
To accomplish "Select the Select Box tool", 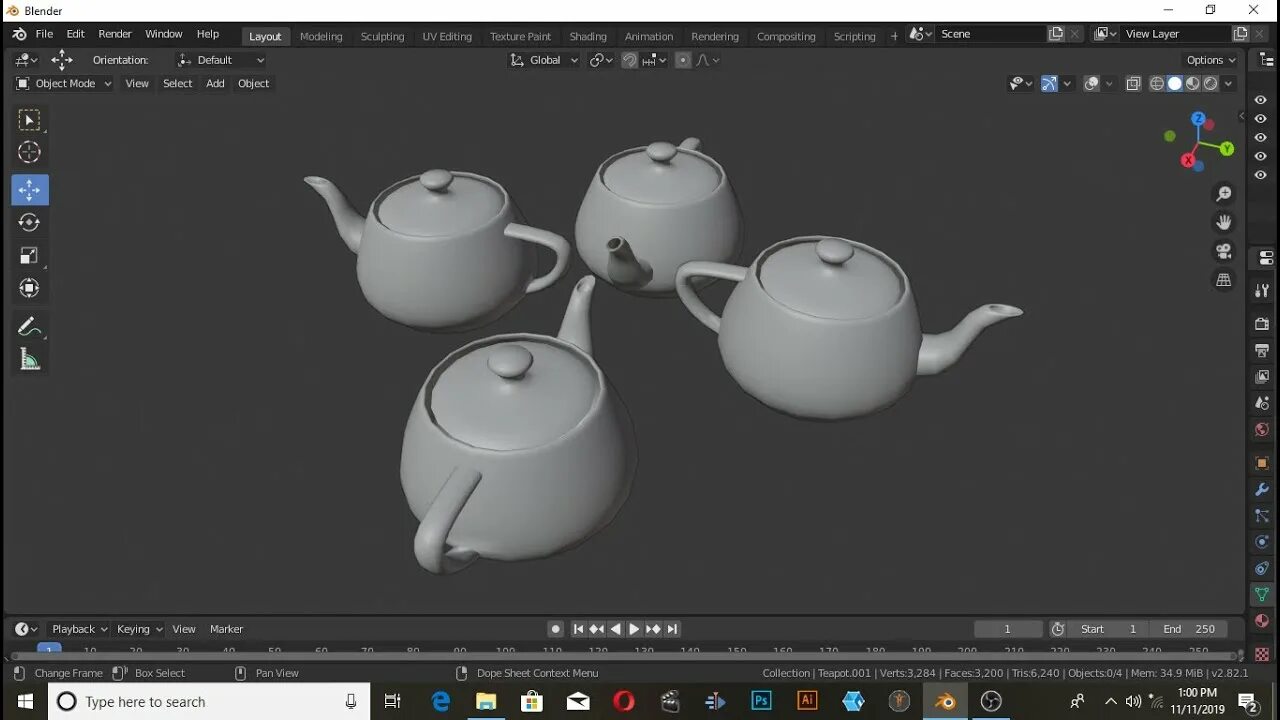I will click(30, 120).
